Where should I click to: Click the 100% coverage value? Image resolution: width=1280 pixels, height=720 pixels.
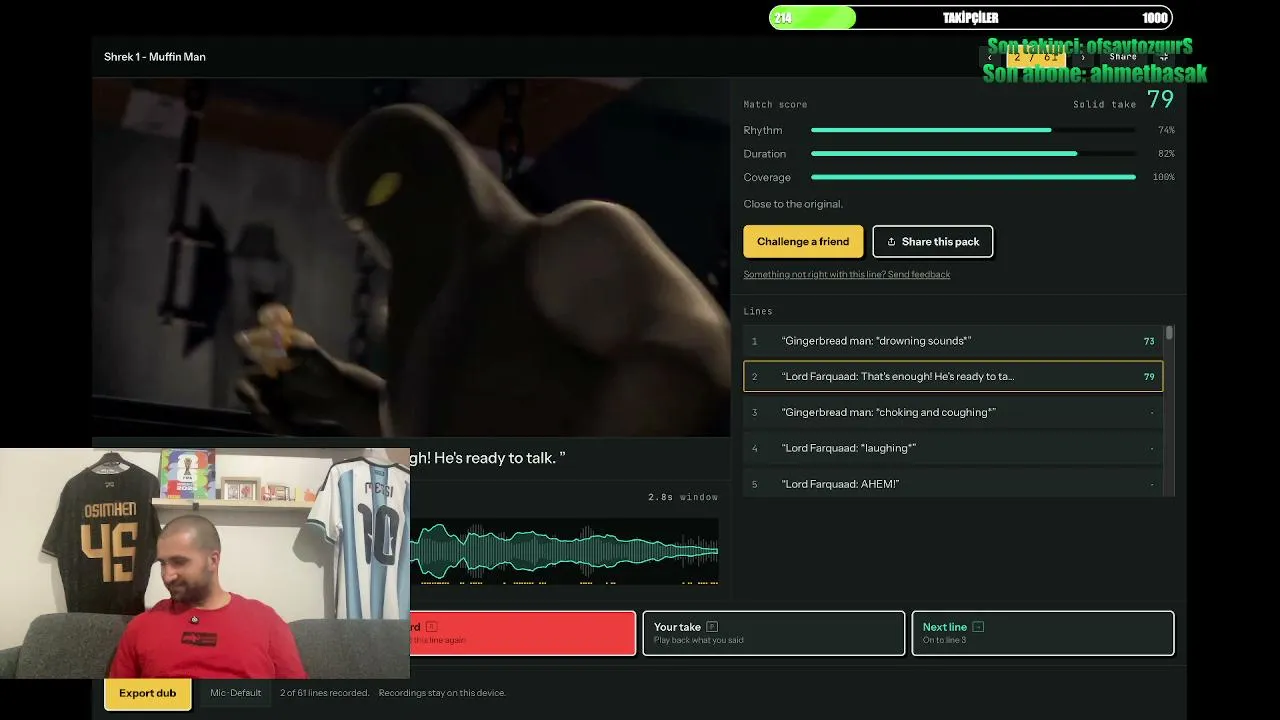(1163, 177)
